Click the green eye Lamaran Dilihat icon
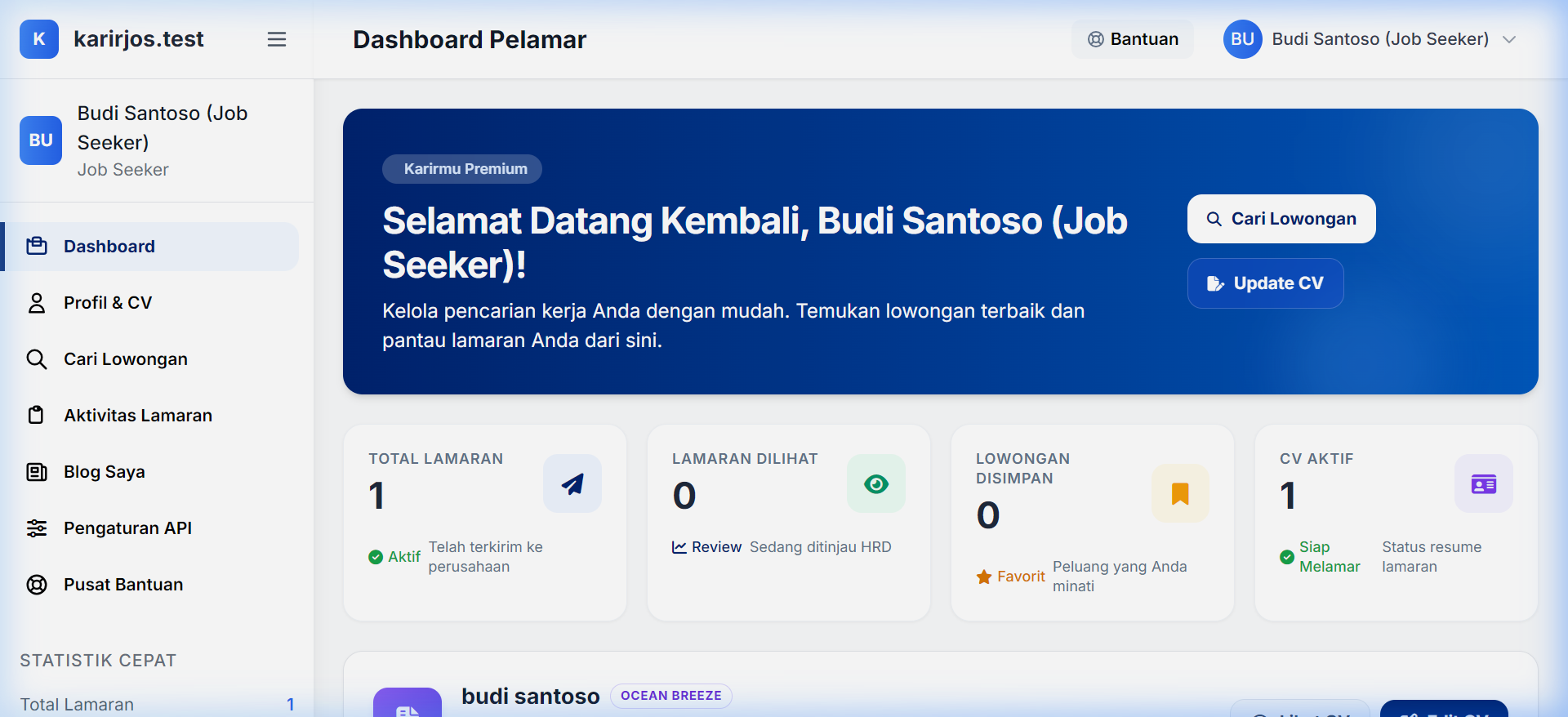The height and width of the screenshot is (717, 1568). click(876, 483)
